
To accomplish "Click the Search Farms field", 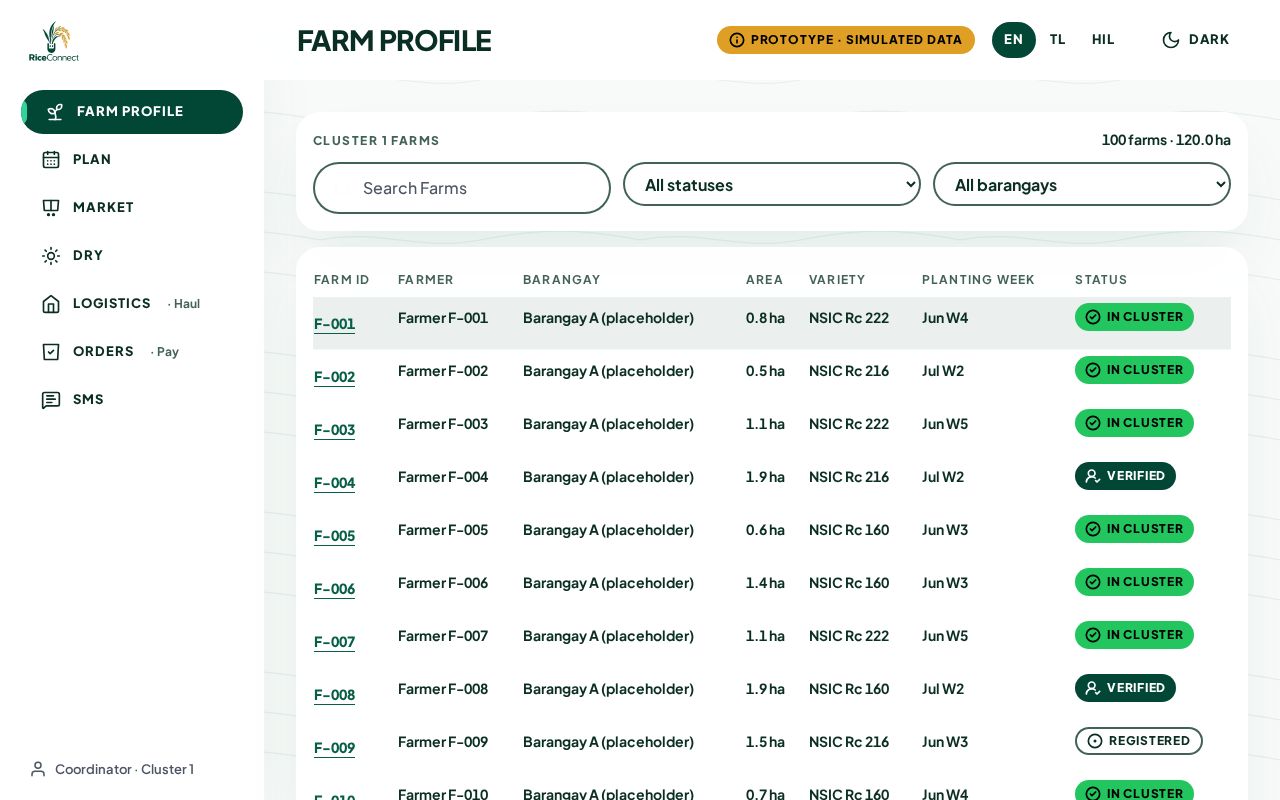I will click(x=462, y=188).
